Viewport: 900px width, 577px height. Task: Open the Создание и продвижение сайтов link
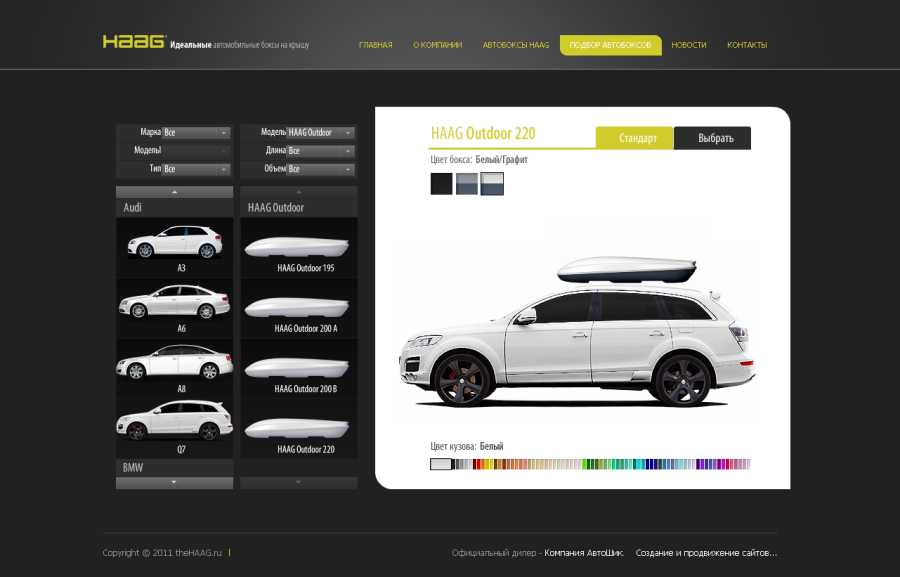pos(706,553)
